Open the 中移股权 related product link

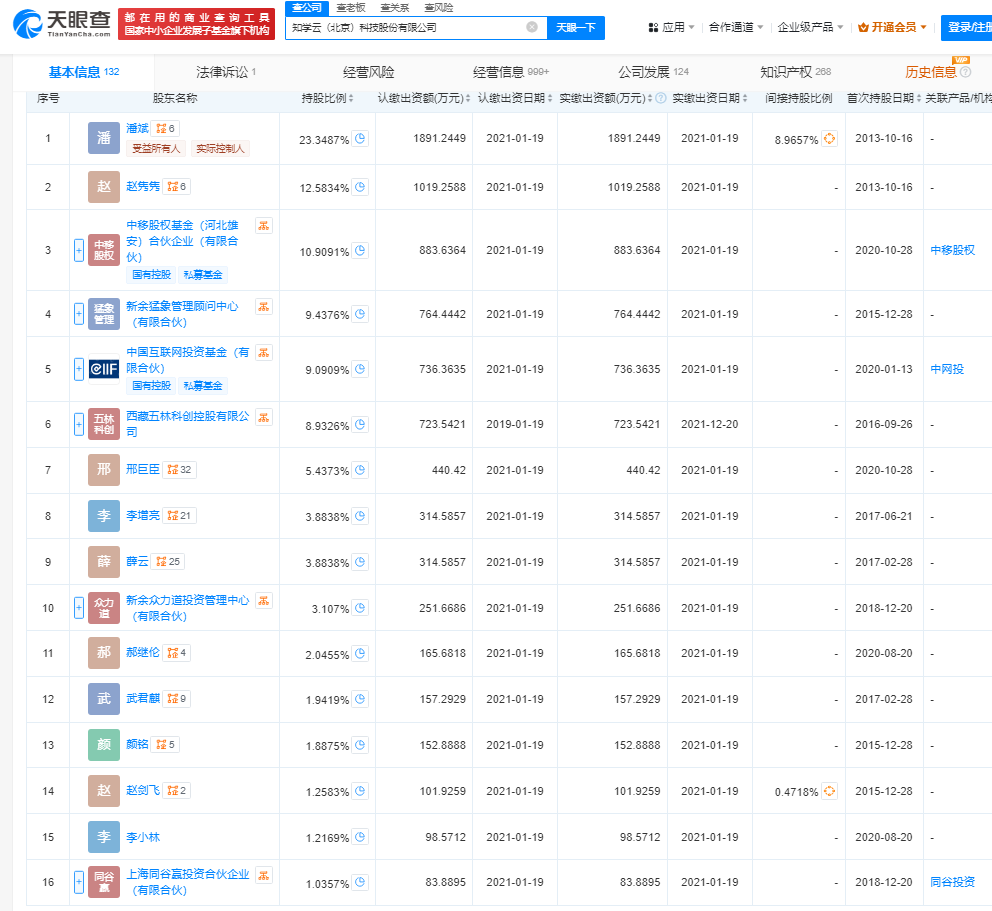tap(953, 251)
